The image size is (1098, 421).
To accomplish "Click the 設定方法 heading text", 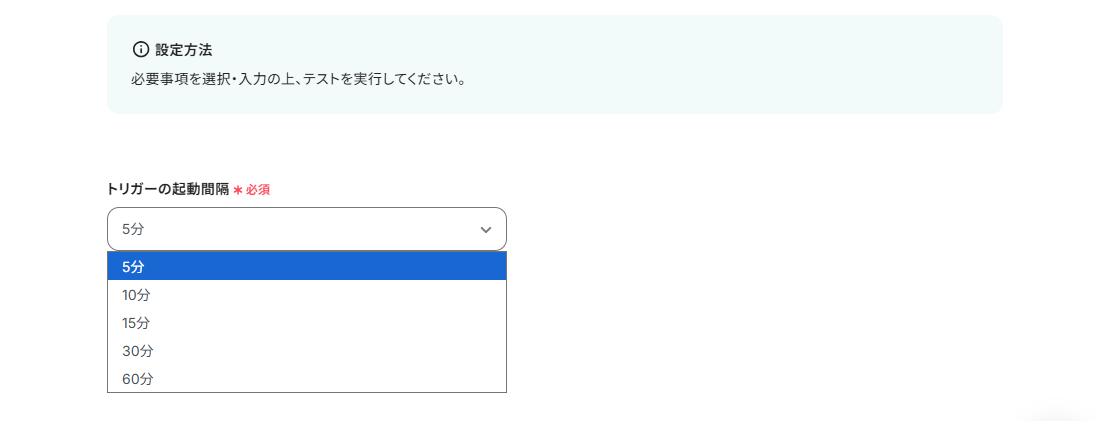I will tap(183, 49).
